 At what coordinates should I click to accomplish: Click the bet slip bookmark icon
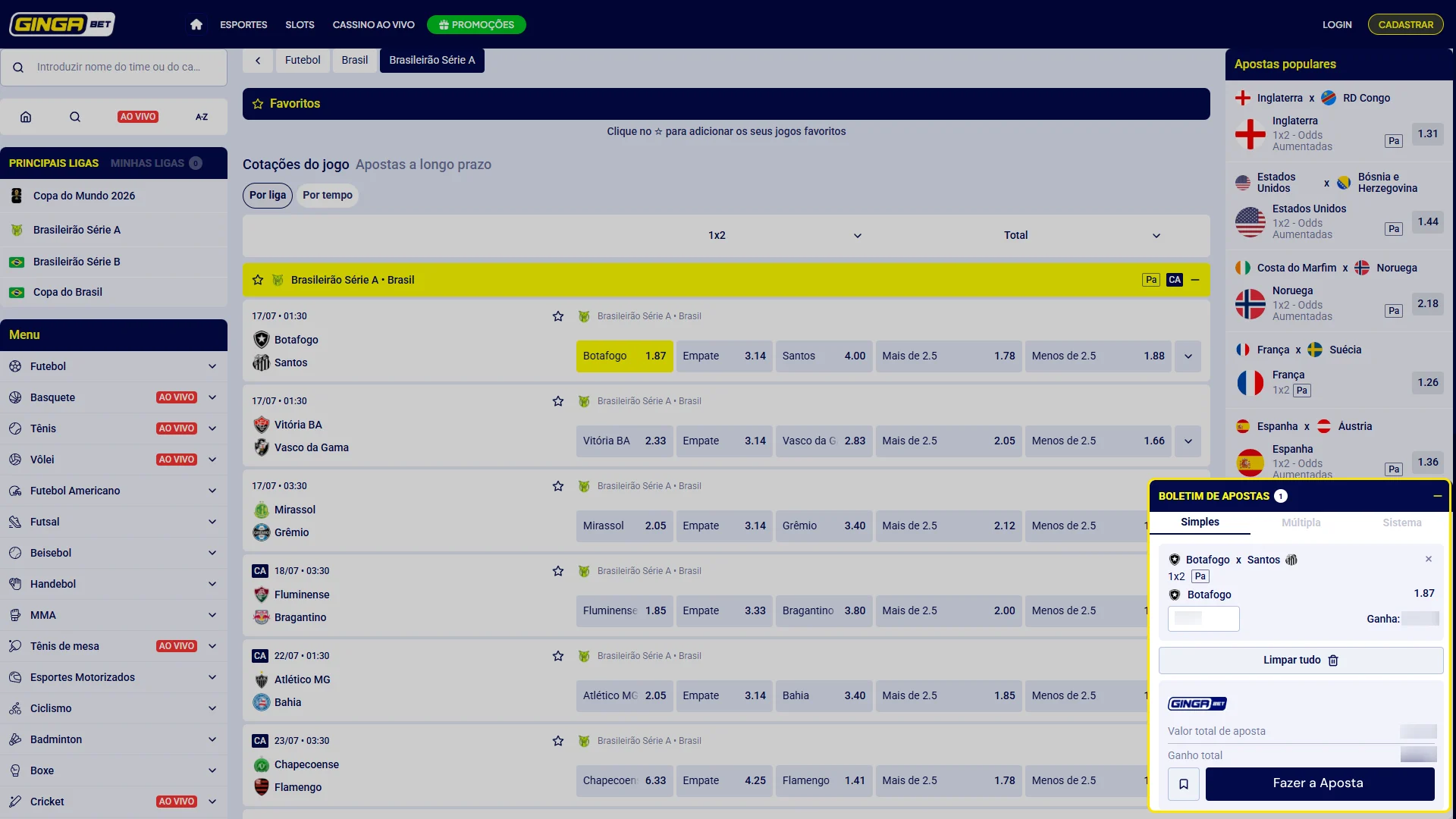click(1184, 784)
